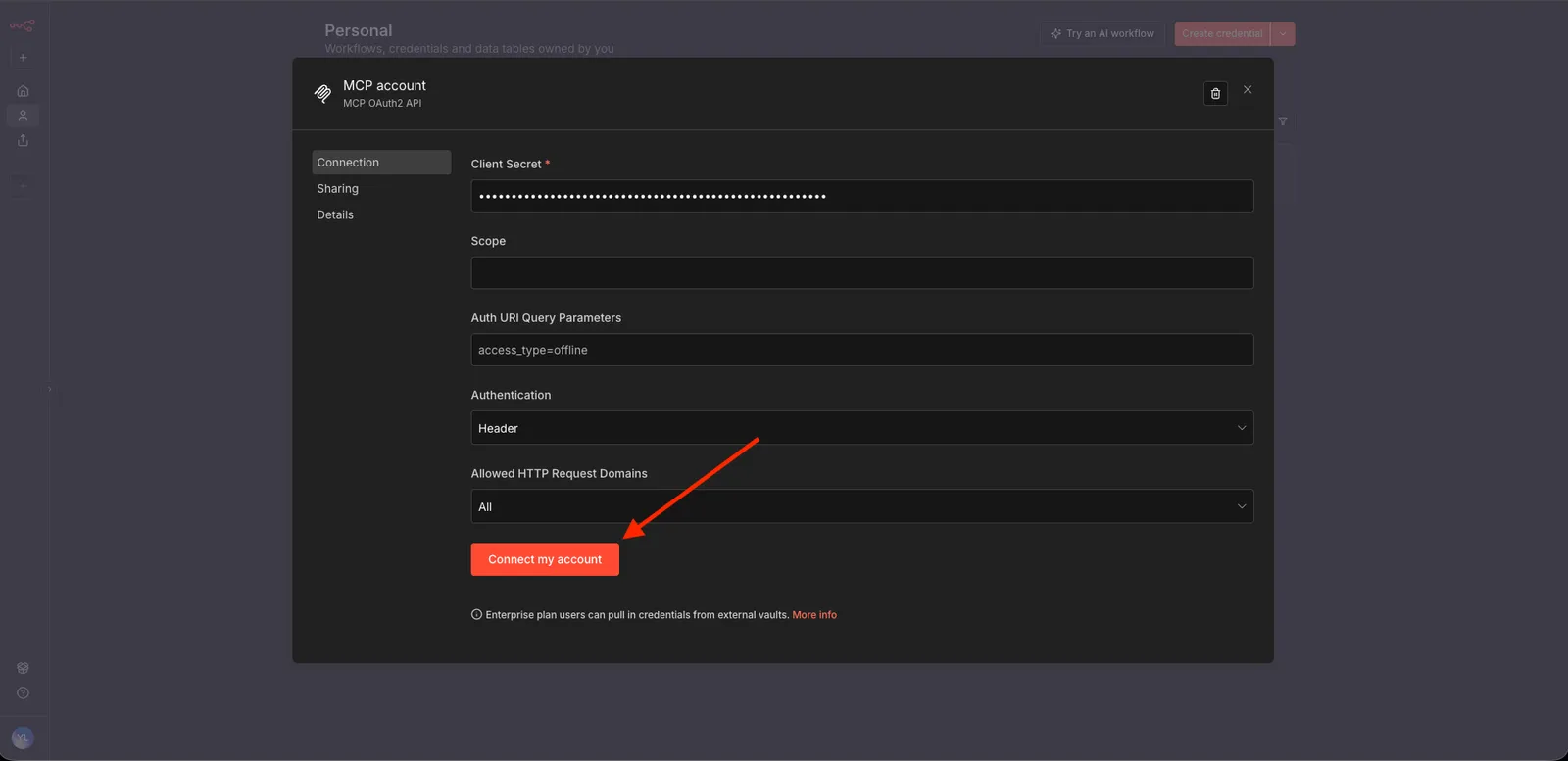Viewport: 1568px width, 761px height.
Task: Switch to the Connection tab
Action: [x=381, y=163]
